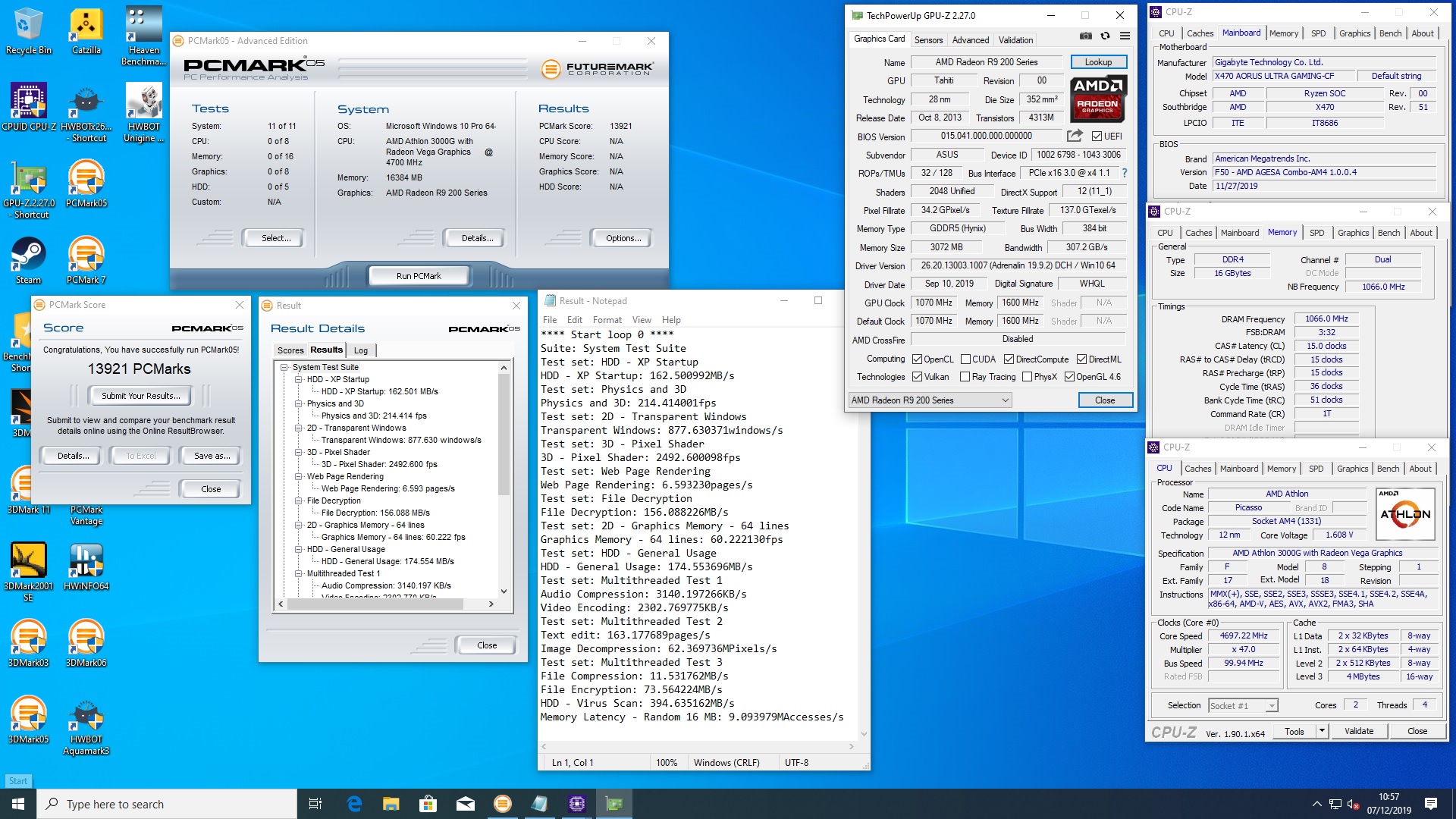1456x819 pixels.
Task: Switch to Advanced tab in GPU-Z
Action: [971, 40]
